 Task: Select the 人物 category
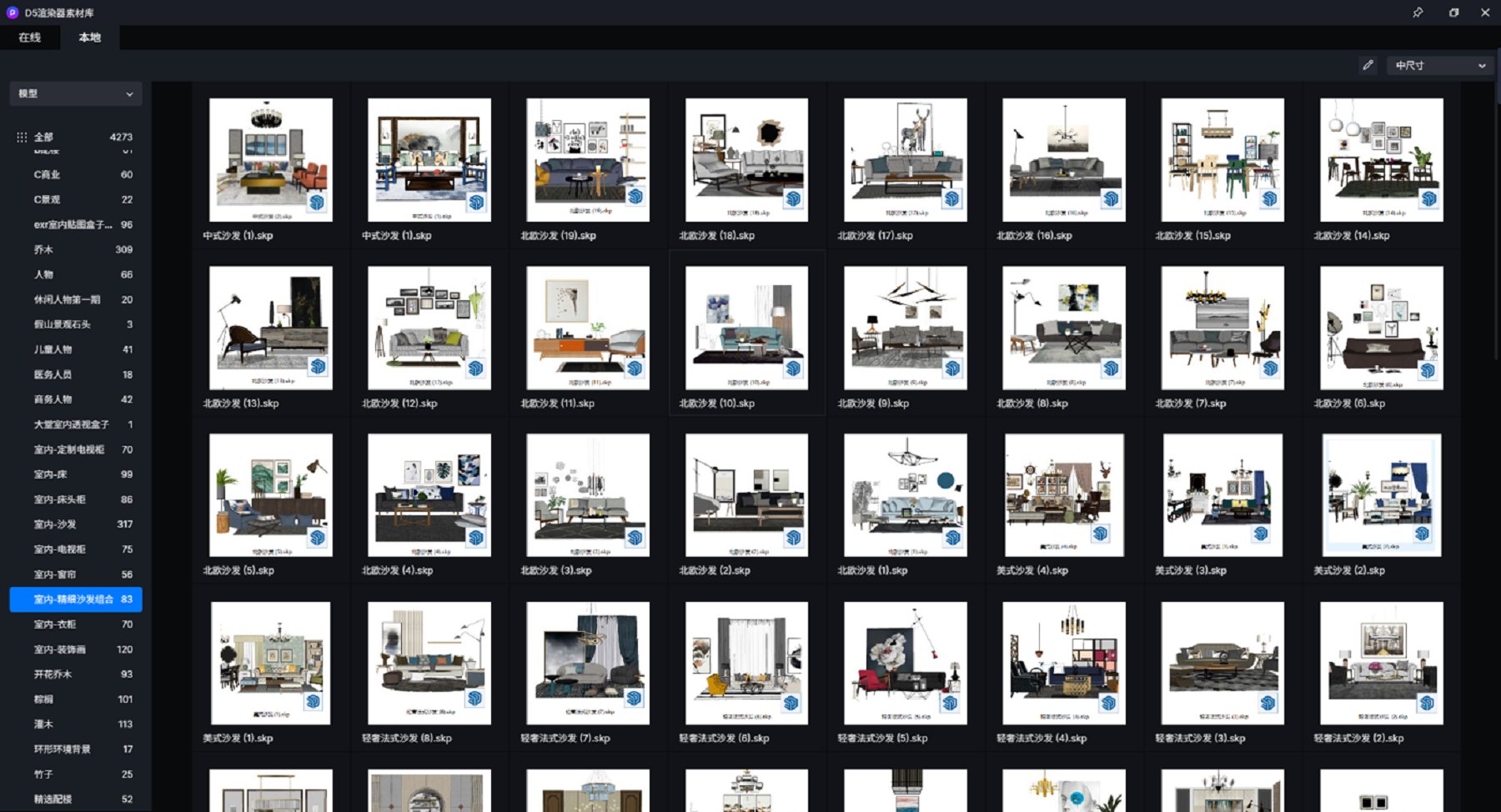(76, 274)
